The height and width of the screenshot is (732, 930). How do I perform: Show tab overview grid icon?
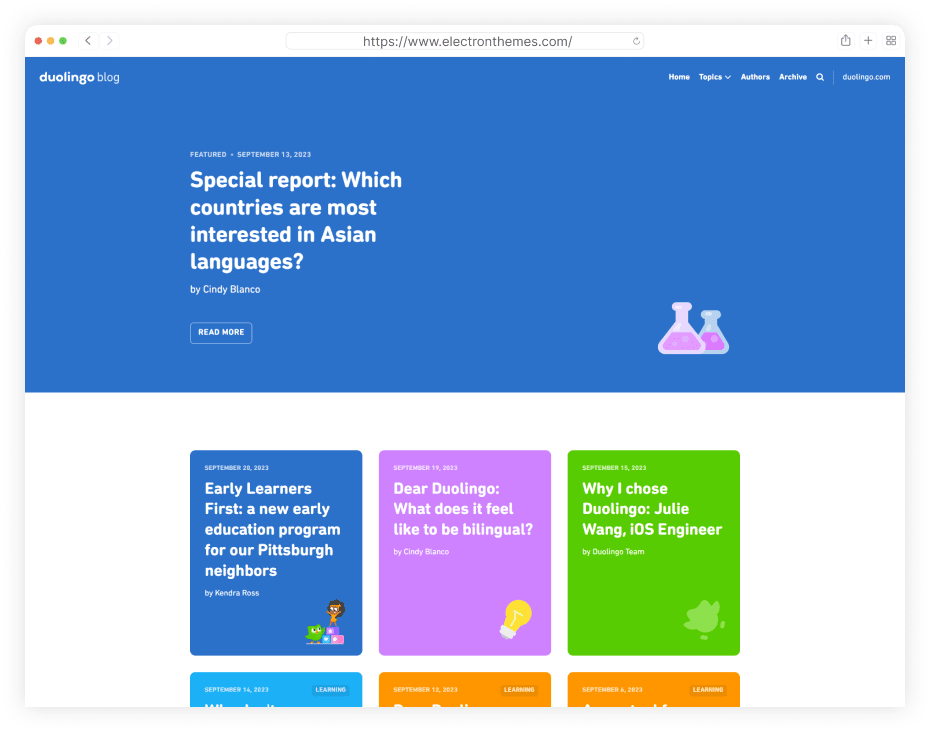tap(890, 40)
